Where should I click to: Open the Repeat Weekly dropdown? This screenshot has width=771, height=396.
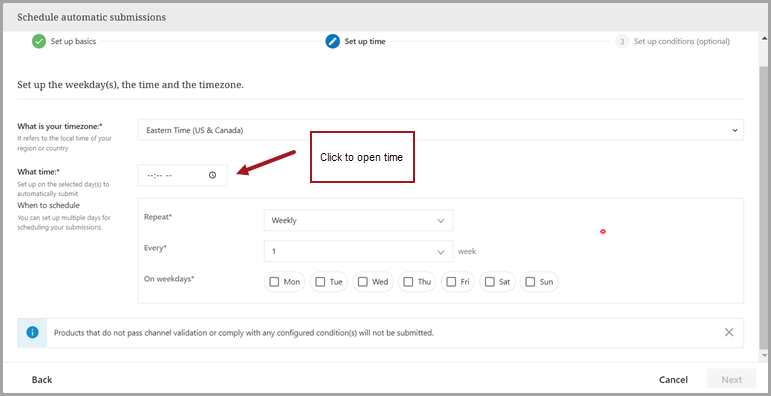point(358,220)
